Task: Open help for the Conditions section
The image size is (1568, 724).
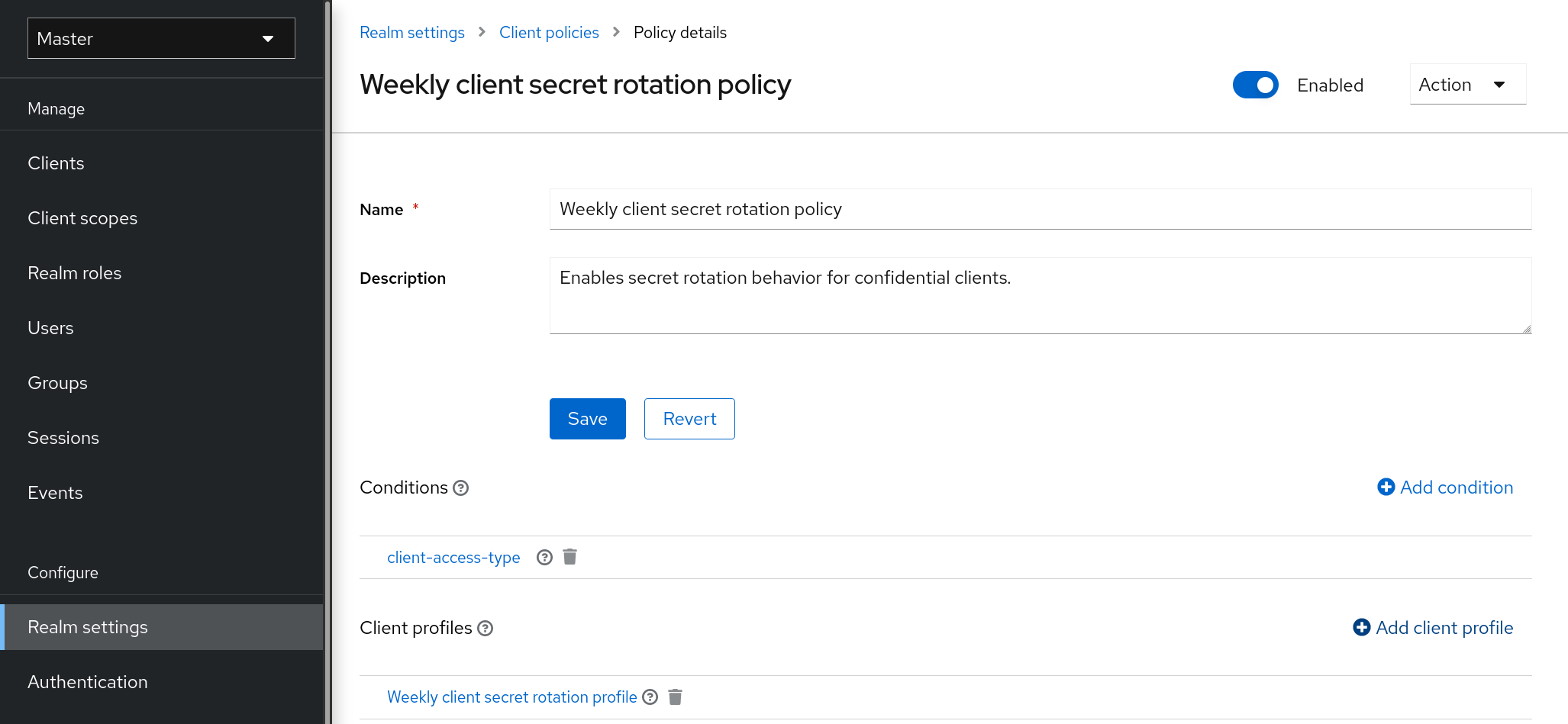Action: pyautogui.click(x=461, y=487)
